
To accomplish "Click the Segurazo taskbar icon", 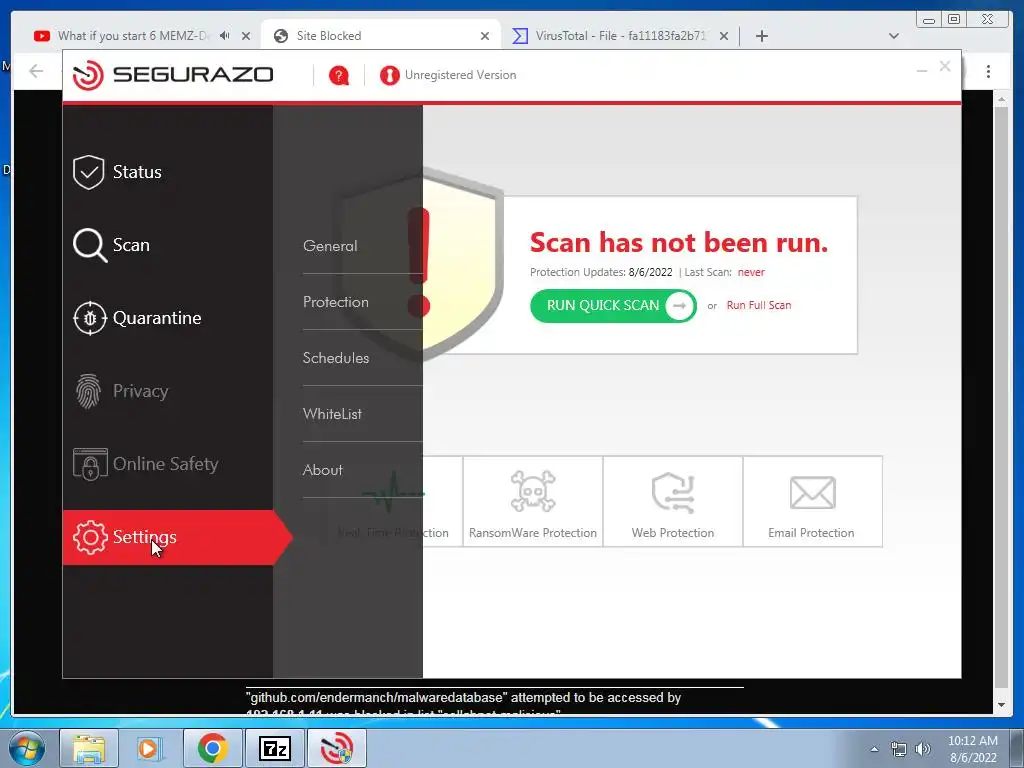I will (336, 748).
